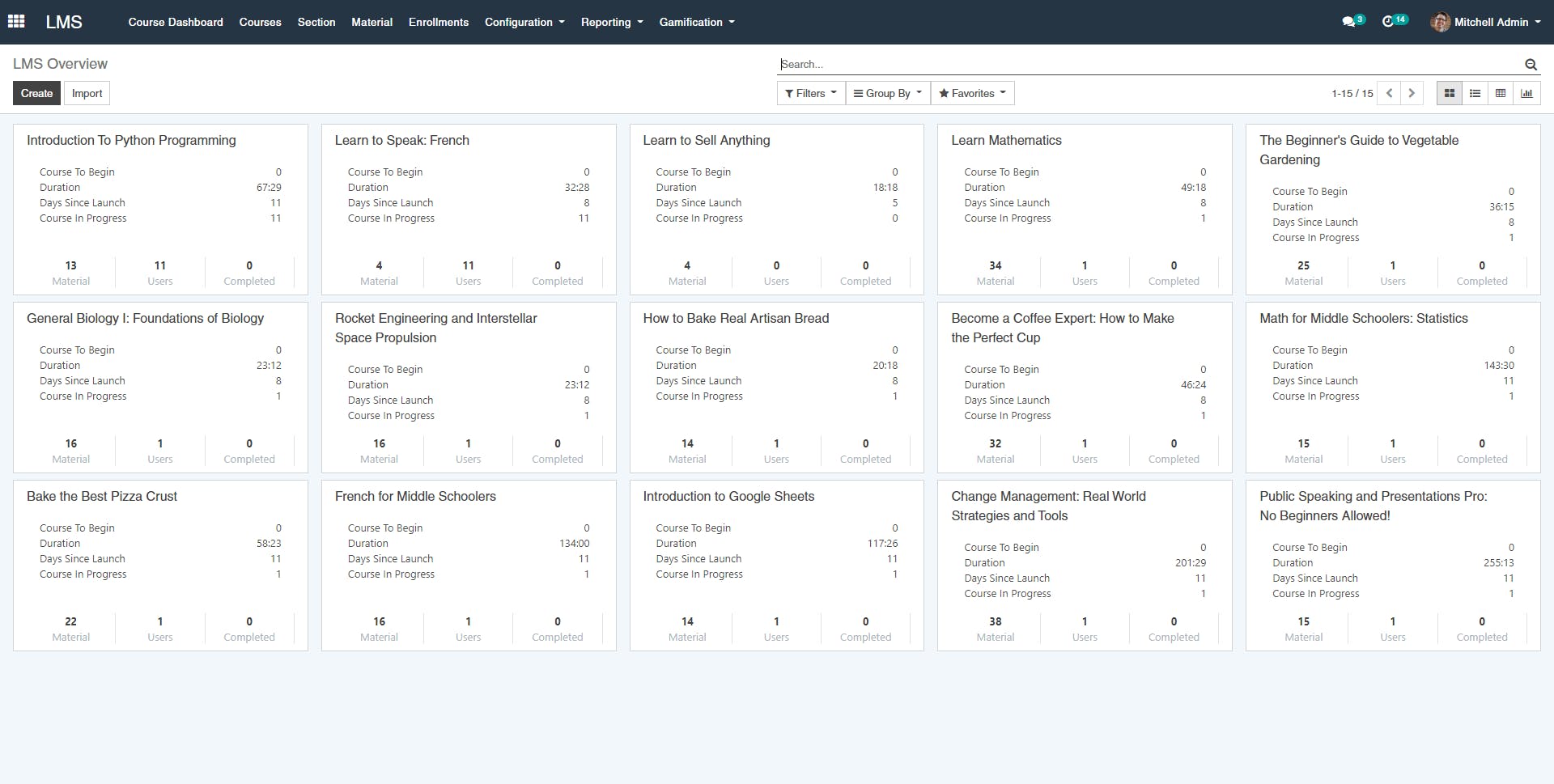Go to the next page arrow
The image size is (1554, 784).
point(1412,93)
